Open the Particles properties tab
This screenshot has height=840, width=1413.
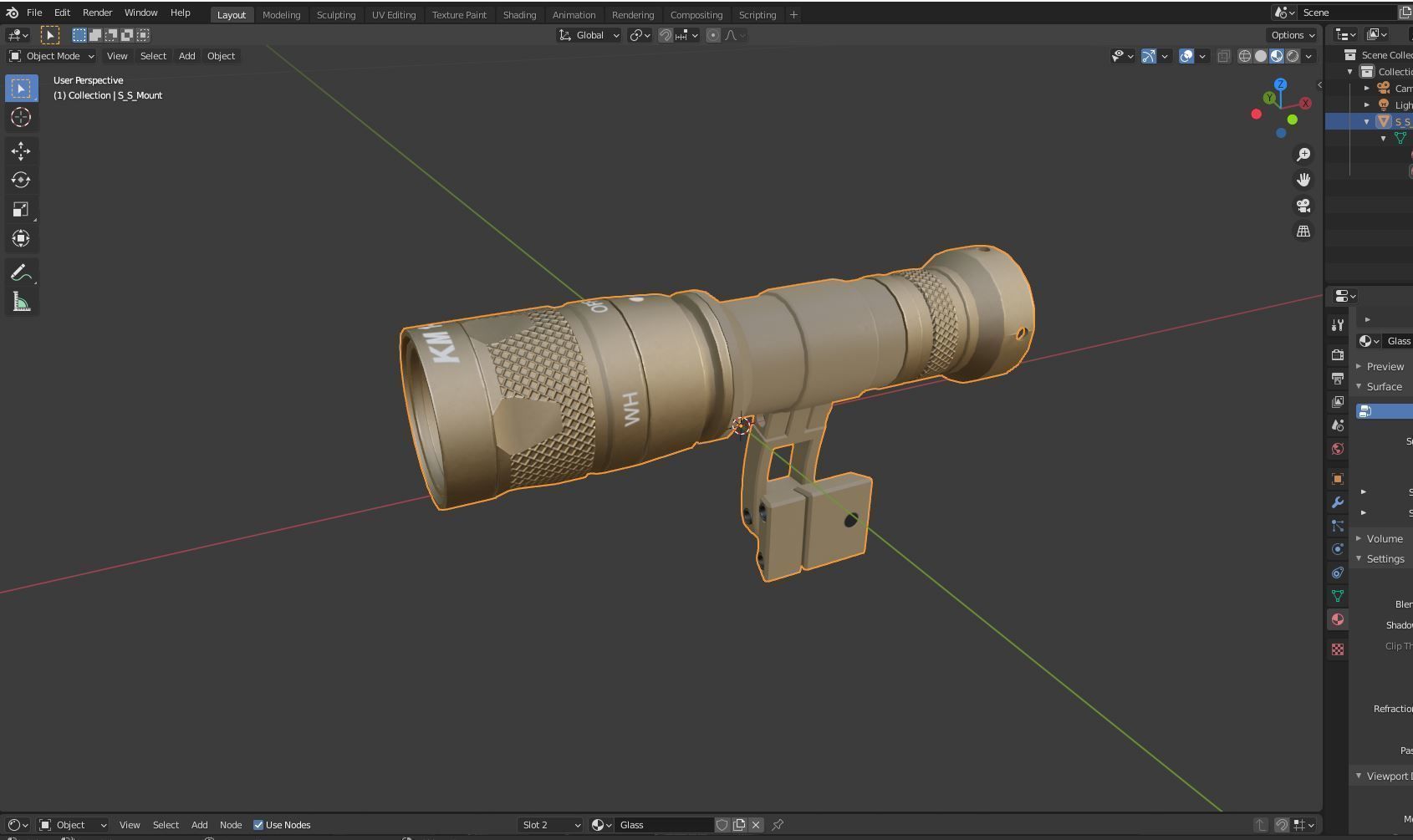point(1338,526)
